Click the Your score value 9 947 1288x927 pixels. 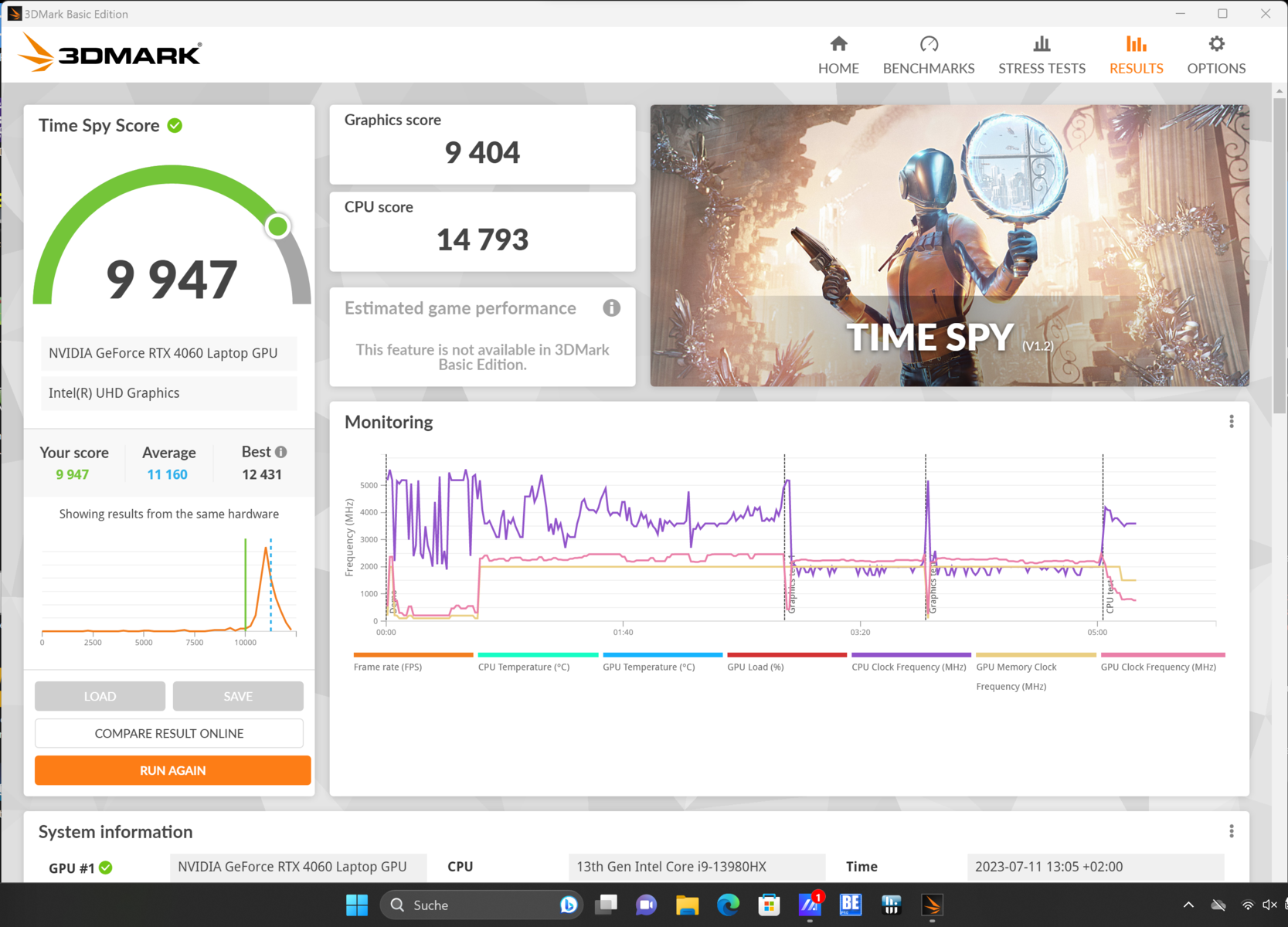73,474
